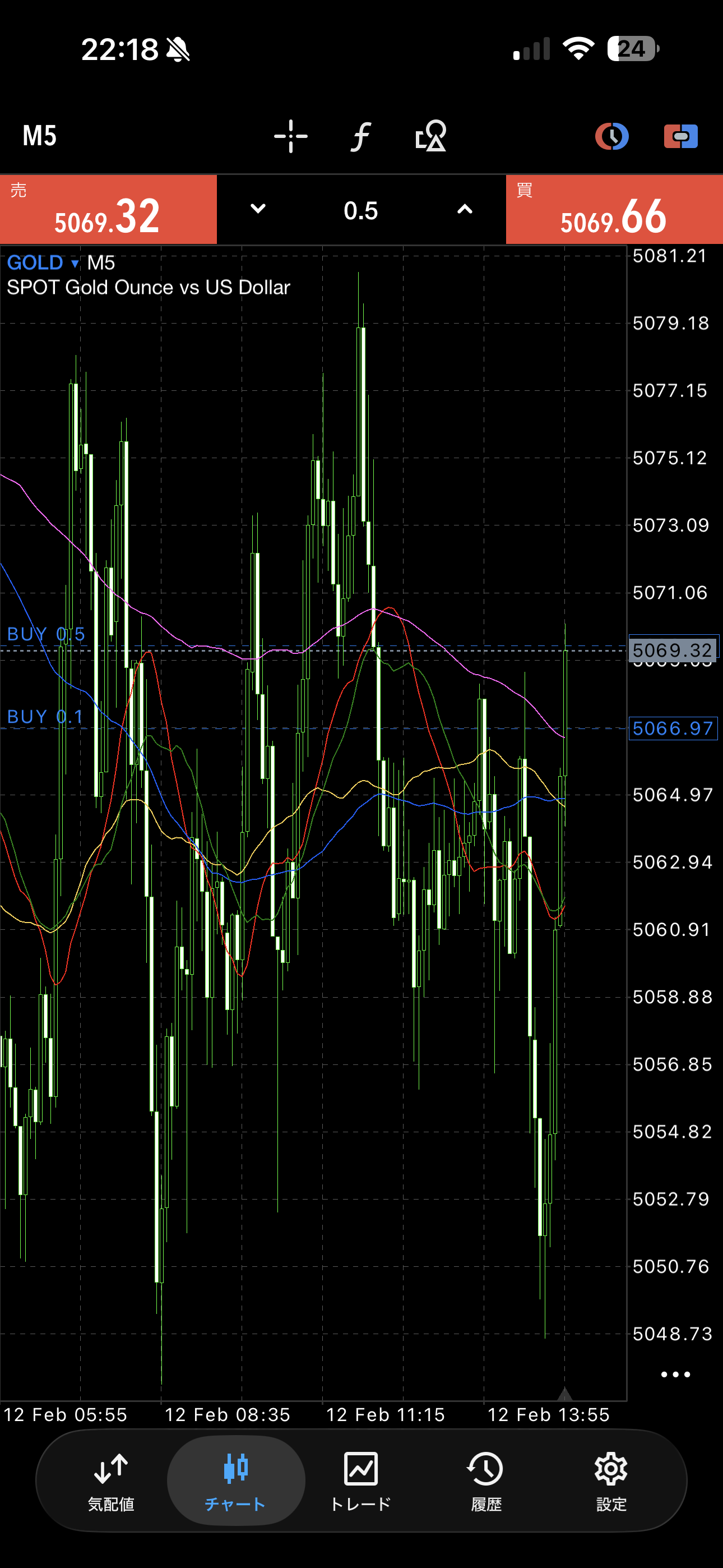Image resolution: width=723 pixels, height=1568 pixels.
Task: Open the M5 timeframe selector
Action: 40,136
